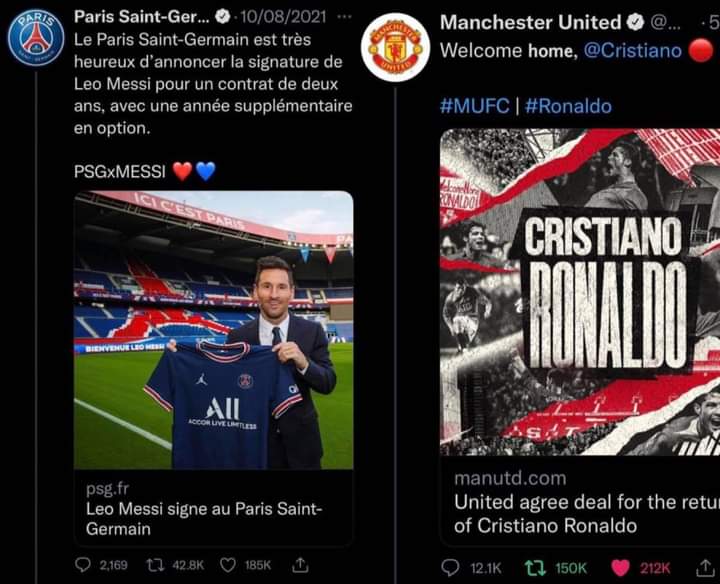
Task: Open the PSG tweet's three-dot menu
Action: point(344,17)
